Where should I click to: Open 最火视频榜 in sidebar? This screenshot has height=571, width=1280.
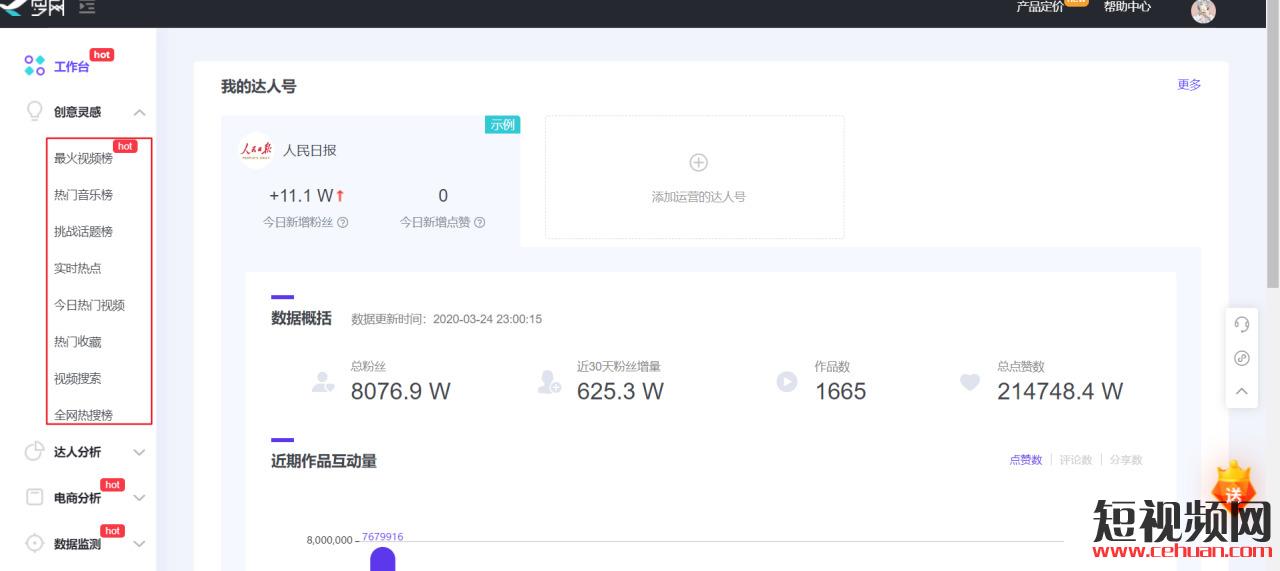click(x=83, y=158)
